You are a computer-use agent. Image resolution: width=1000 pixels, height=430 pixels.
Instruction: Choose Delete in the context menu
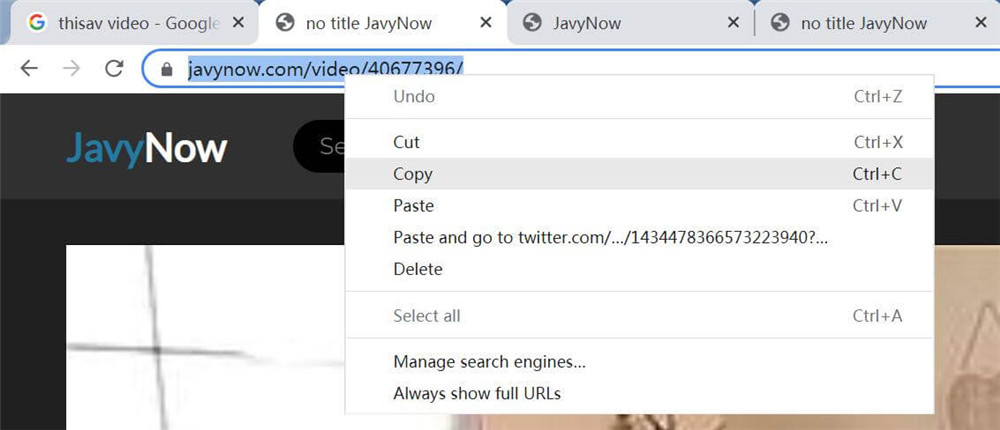point(417,269)
